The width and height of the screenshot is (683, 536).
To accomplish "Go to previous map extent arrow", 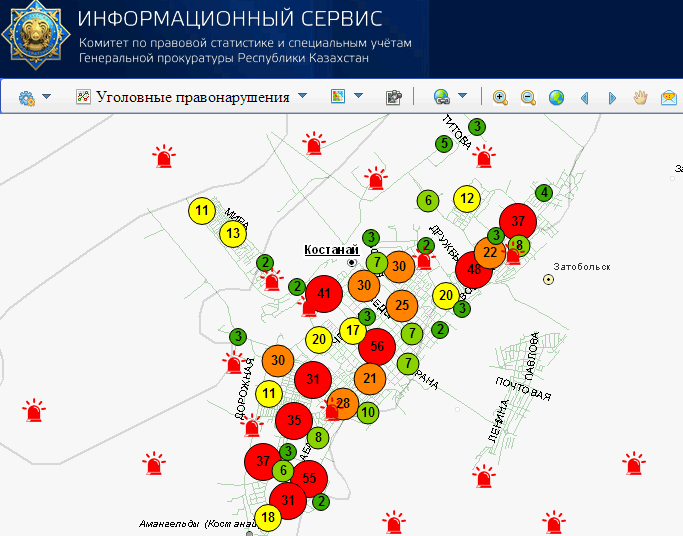I will [585, 98].
